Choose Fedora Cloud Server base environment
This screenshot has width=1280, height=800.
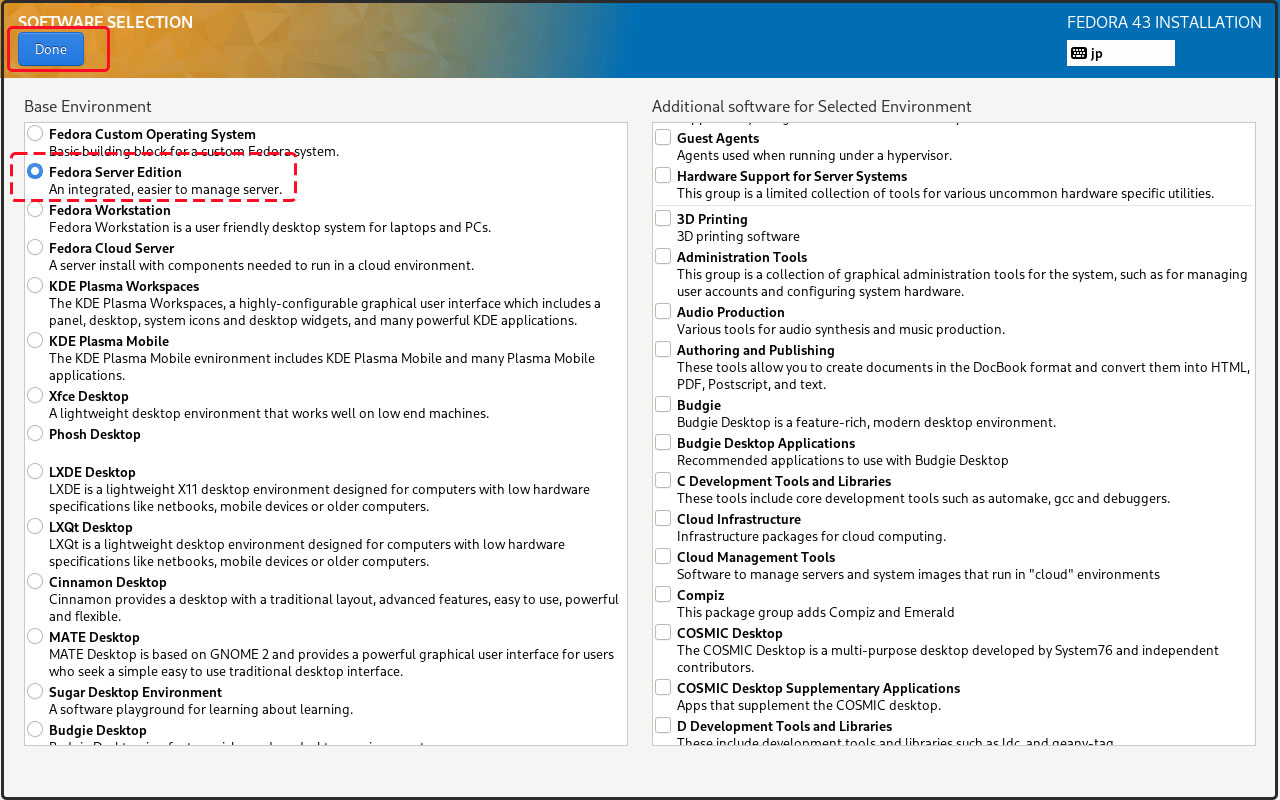click(36, 248)
